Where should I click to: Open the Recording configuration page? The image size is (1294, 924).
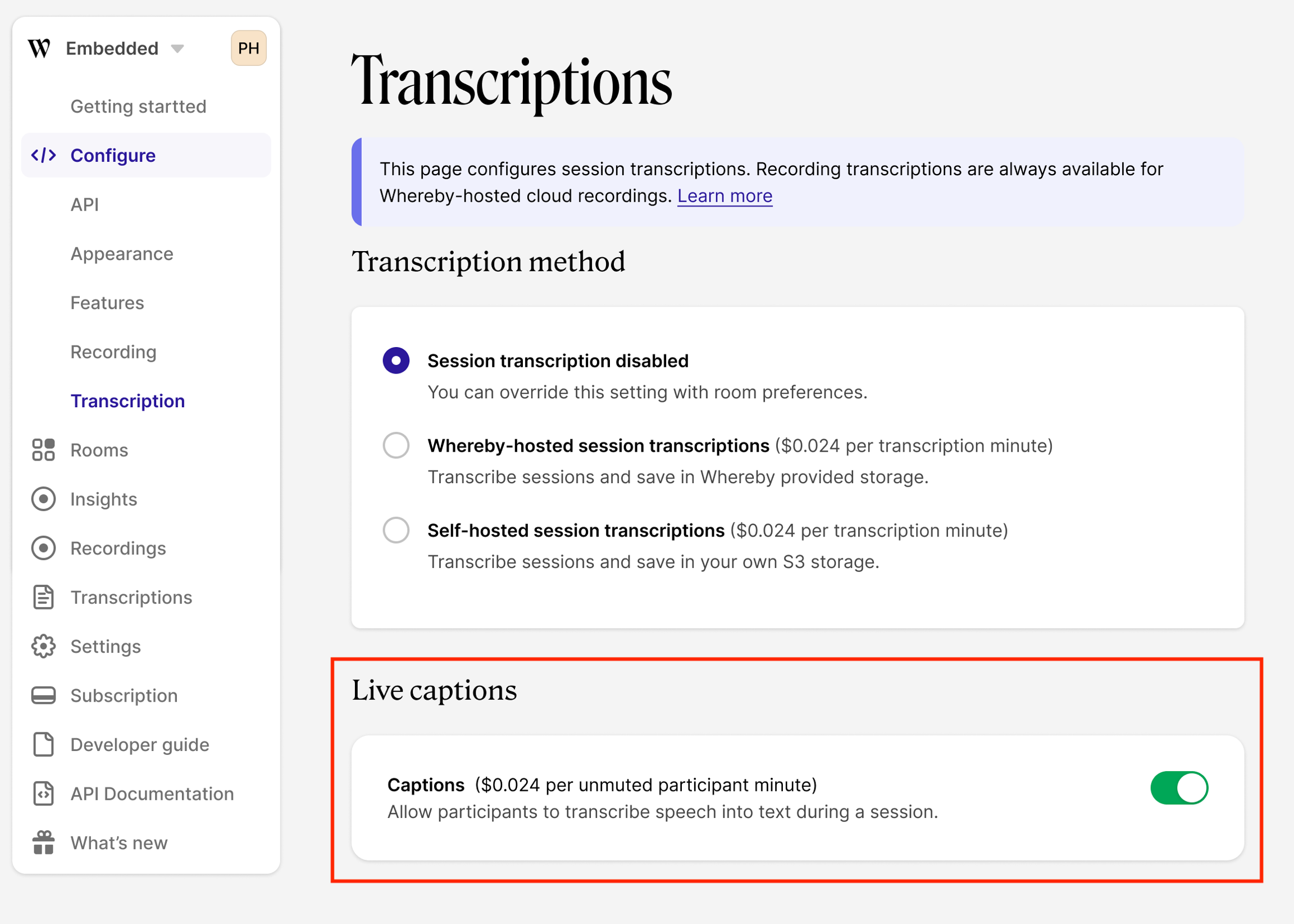[x=113, y=352]
